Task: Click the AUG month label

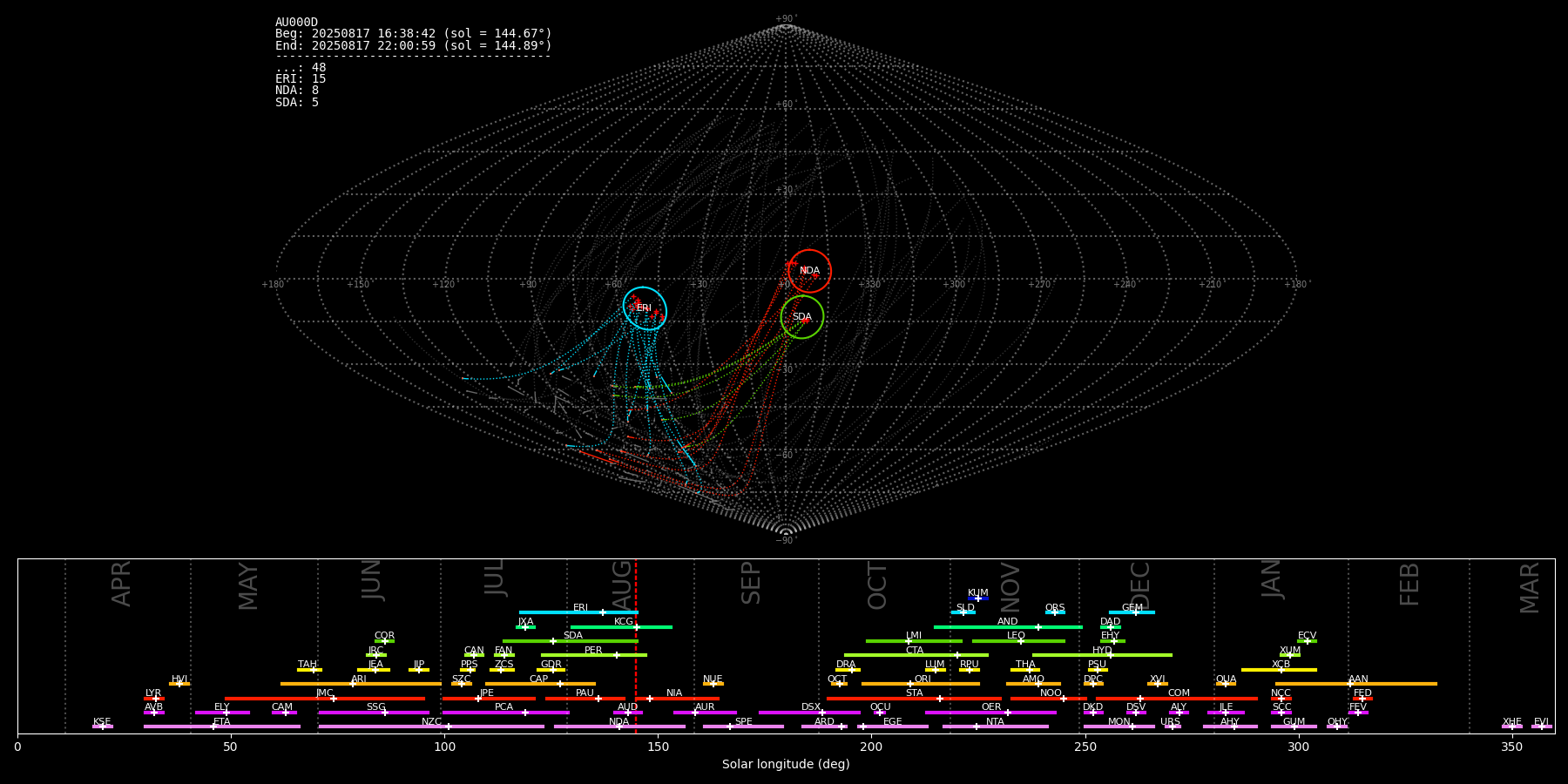Action: (622, 584)
